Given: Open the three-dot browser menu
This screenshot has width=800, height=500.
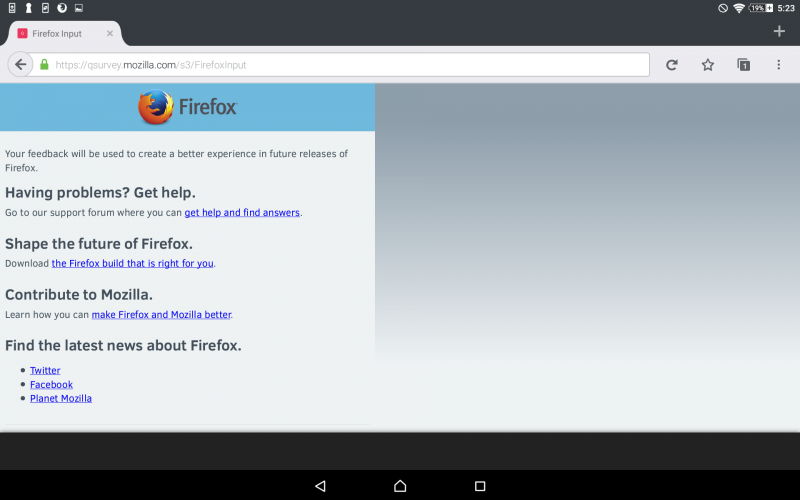Looking at the screenshot, I should tap(779, 65).
